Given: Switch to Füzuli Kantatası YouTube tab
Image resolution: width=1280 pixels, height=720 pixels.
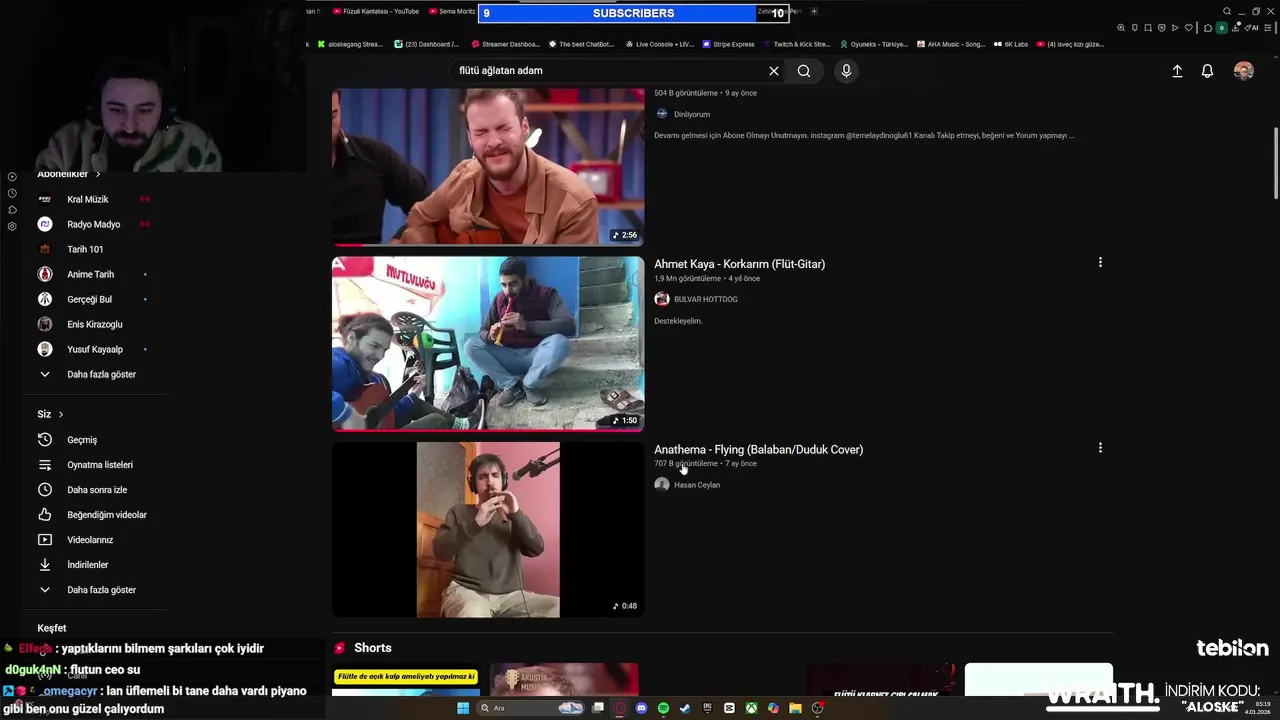Looking at the screenshot, I should coord(375,11).
